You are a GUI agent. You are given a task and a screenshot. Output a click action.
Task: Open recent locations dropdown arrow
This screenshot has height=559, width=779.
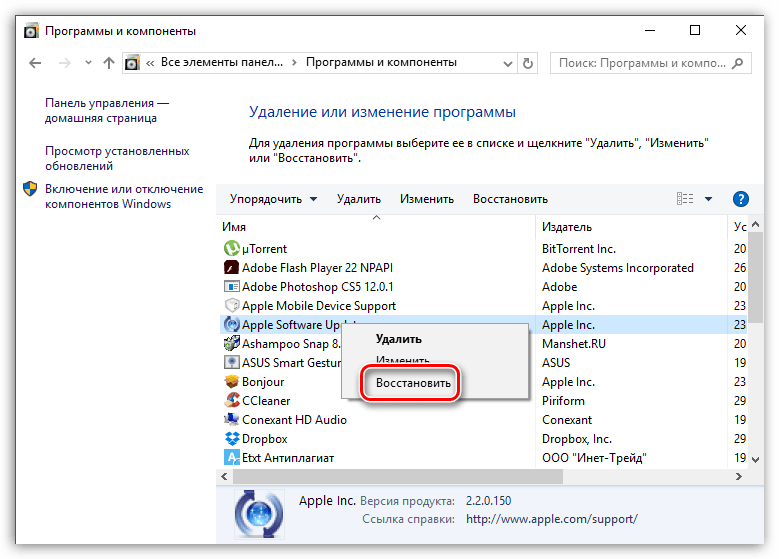(x=88, y=63)
